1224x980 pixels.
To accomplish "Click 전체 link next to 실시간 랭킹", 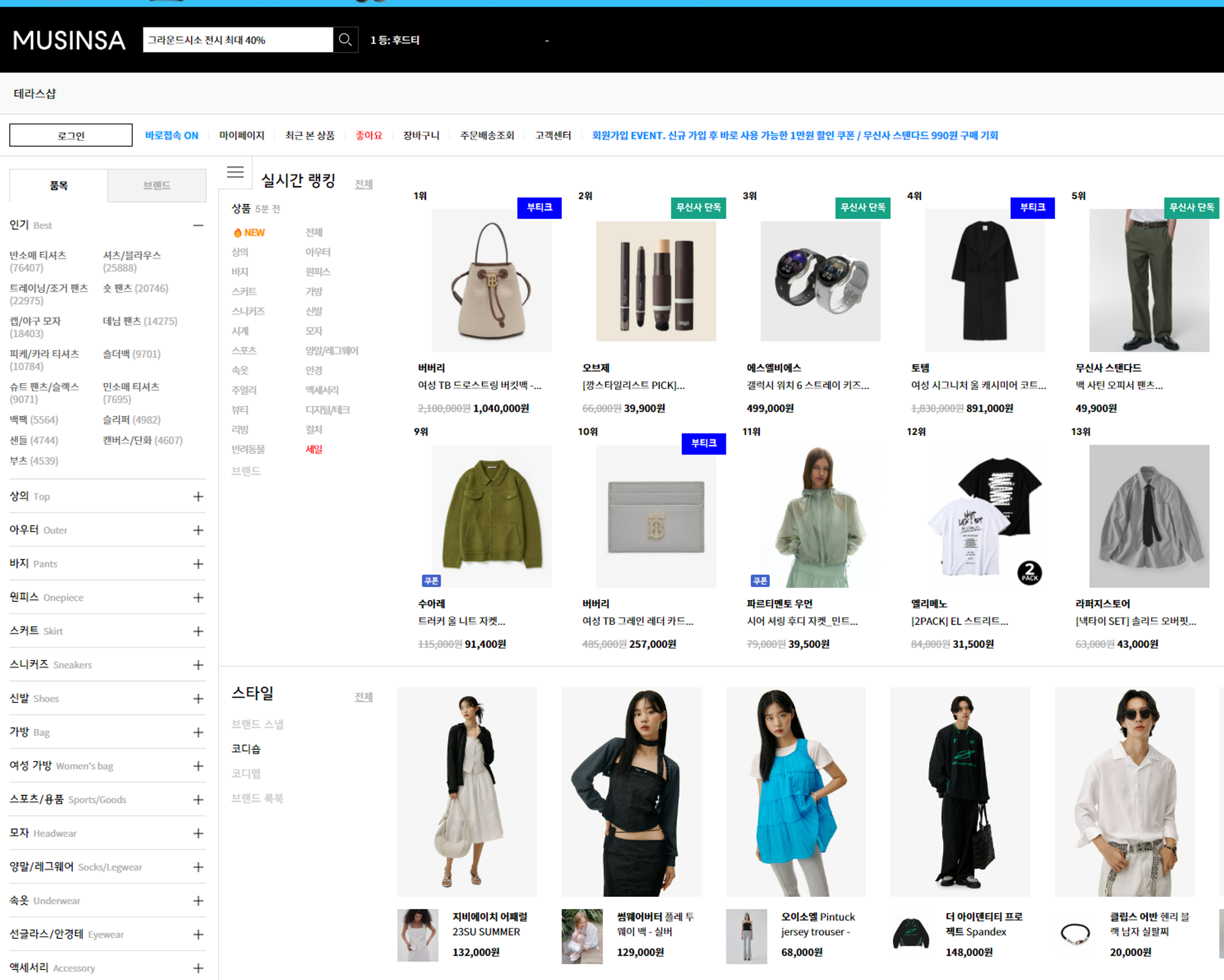I will tap(364, 184).
